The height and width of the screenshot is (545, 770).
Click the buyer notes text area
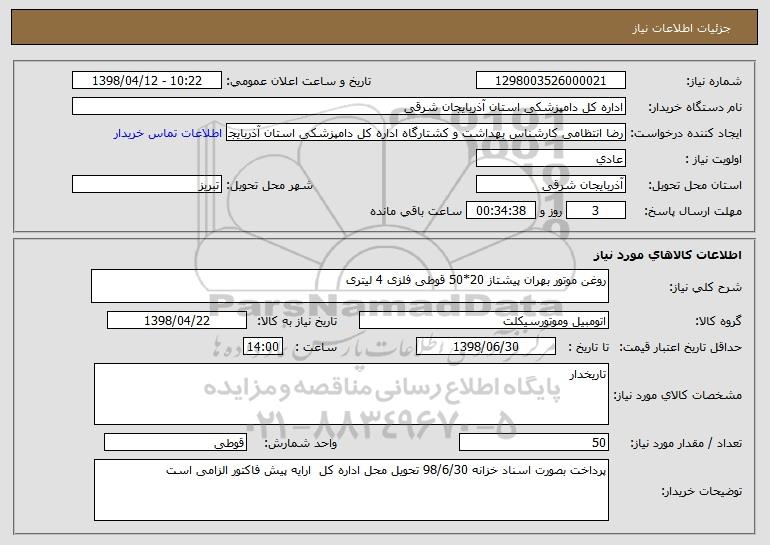351,490
